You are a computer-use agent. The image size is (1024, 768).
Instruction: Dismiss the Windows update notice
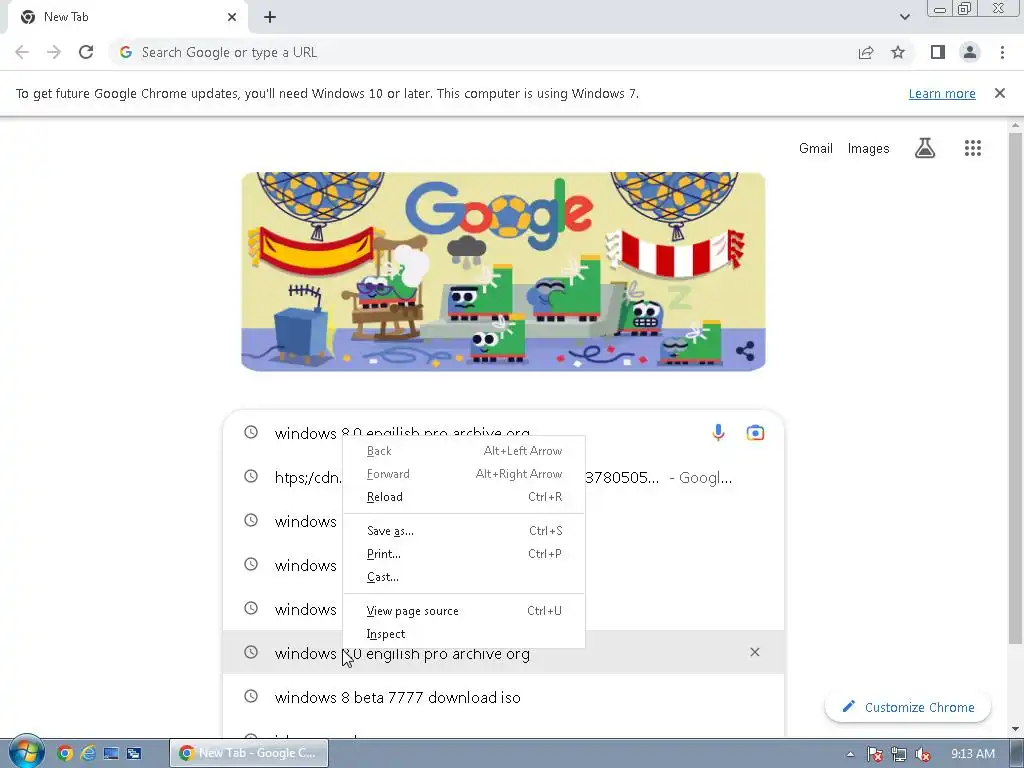999,93
